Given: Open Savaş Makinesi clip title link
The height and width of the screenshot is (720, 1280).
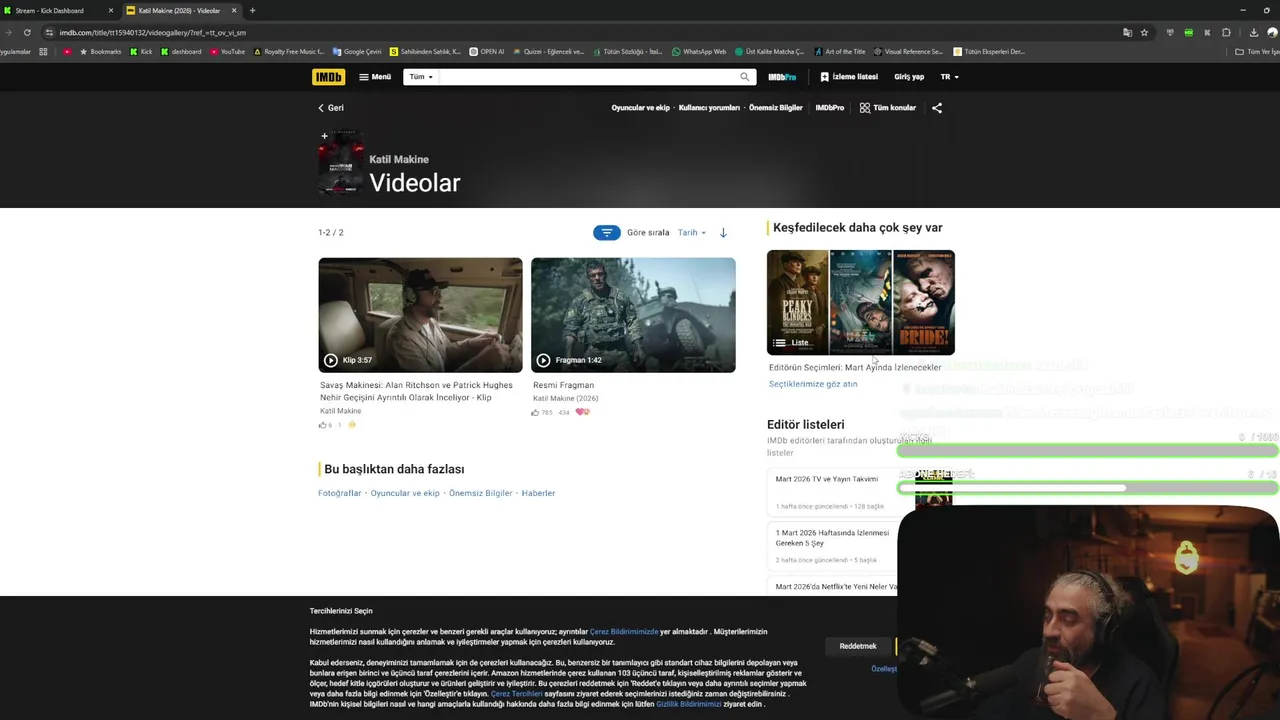Looking at the screenshot, I should point(416,391).
